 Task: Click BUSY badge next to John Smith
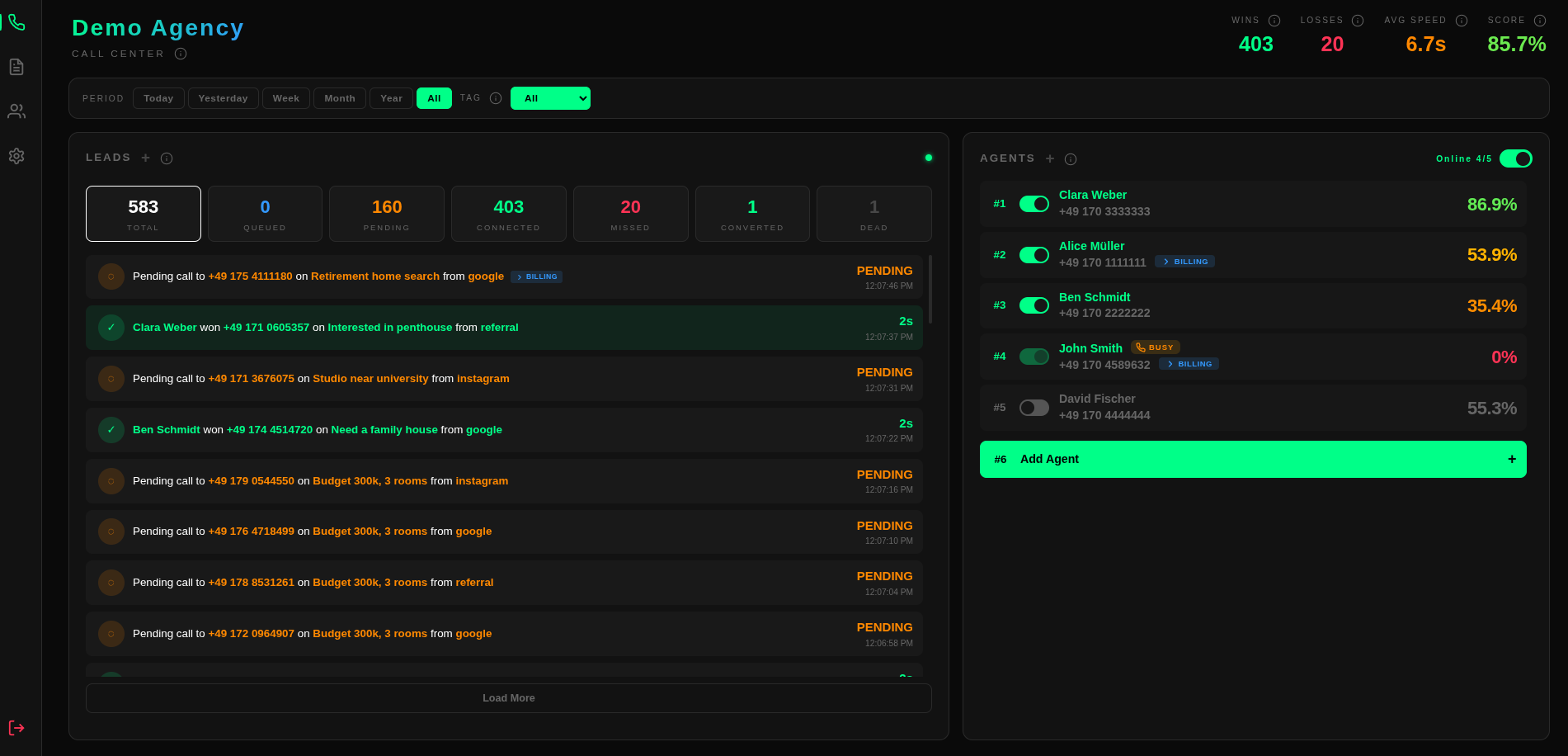[x=1155, y=347]
